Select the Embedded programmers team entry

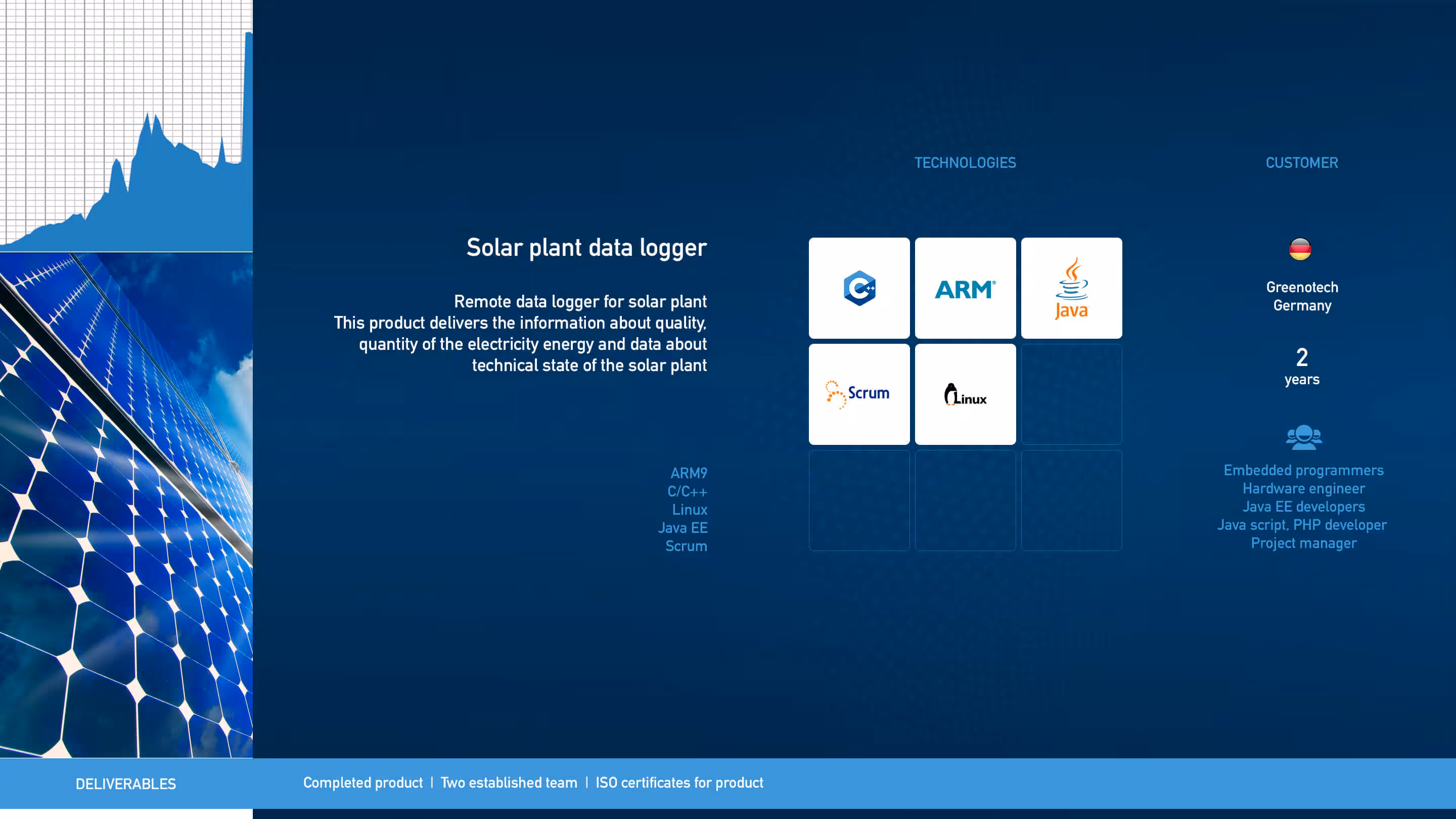pyautogui.click(x=1303, y=470)
